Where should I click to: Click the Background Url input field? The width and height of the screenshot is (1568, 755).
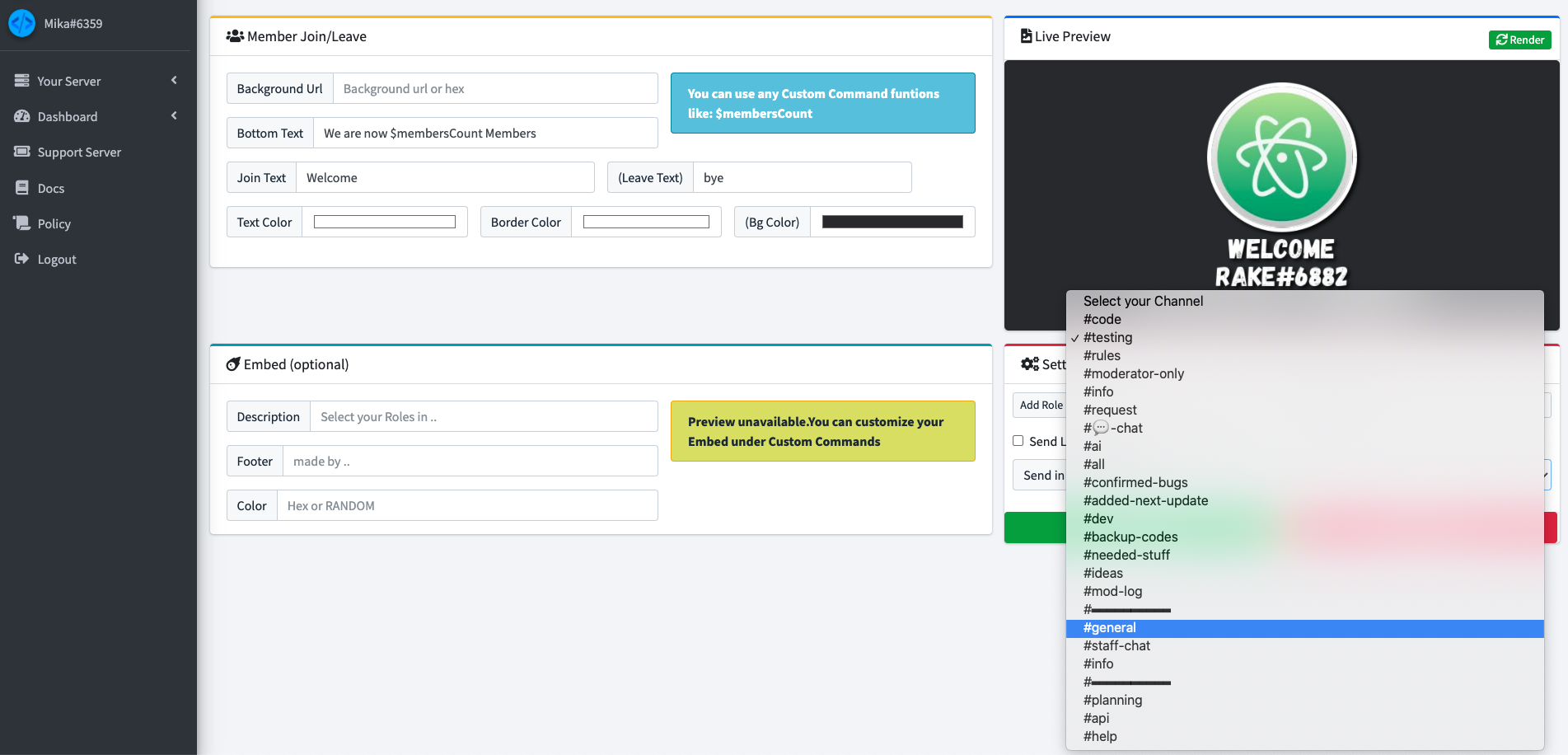pos(495,88)
